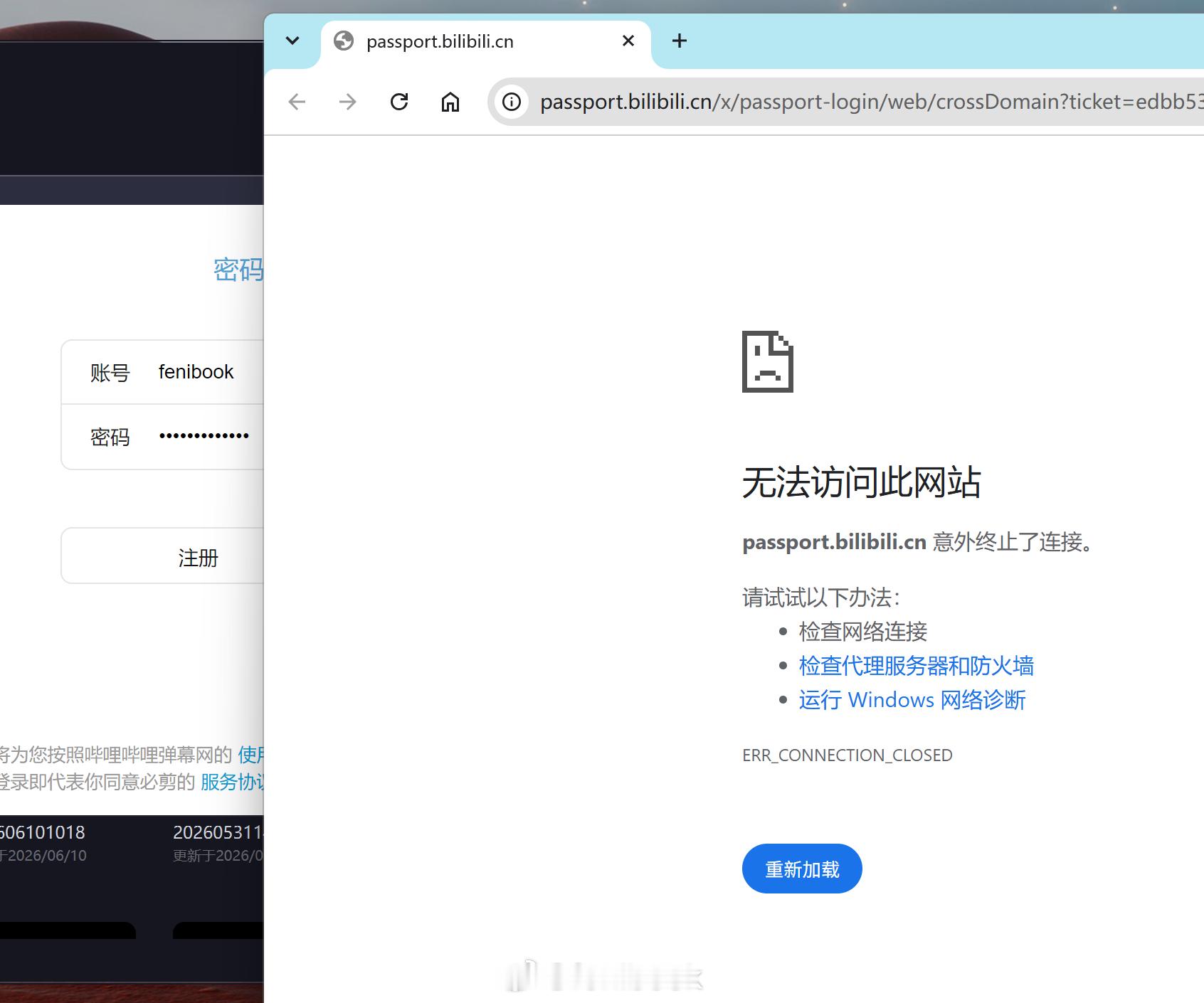
Task: Click the 检查网络连接 suggestion text
Action: point(863,632)
